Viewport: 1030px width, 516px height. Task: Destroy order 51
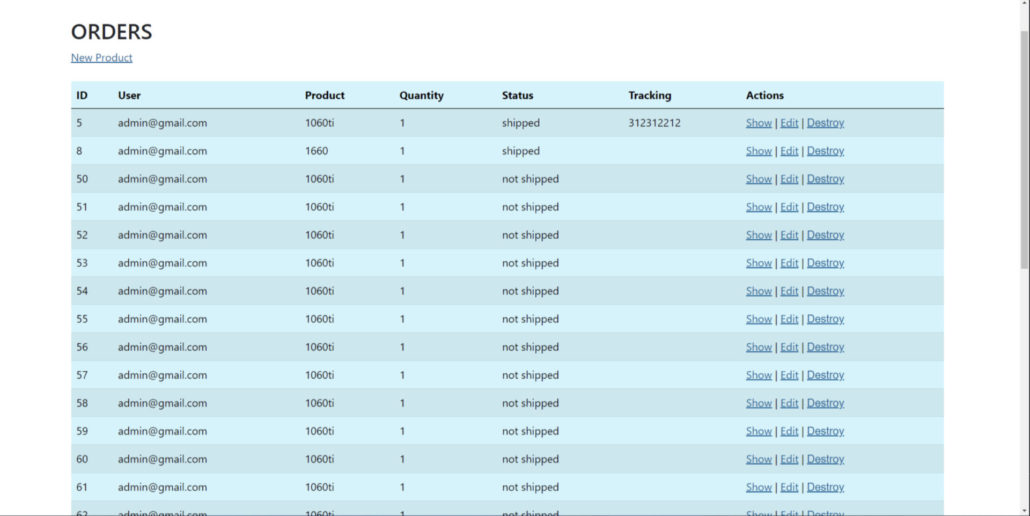825,207
